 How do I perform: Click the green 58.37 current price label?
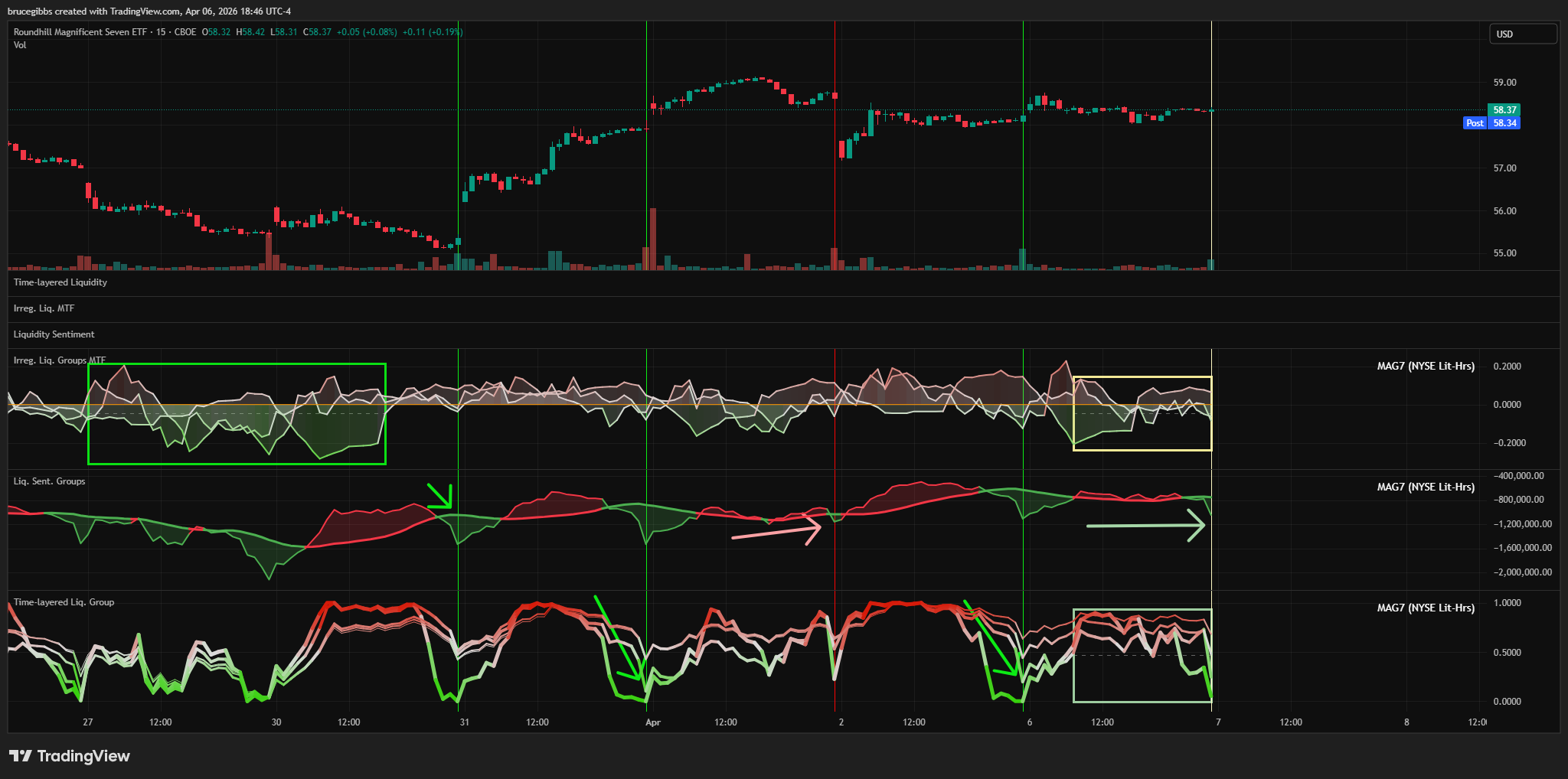pyautogui.click(x=1504, y=110)
